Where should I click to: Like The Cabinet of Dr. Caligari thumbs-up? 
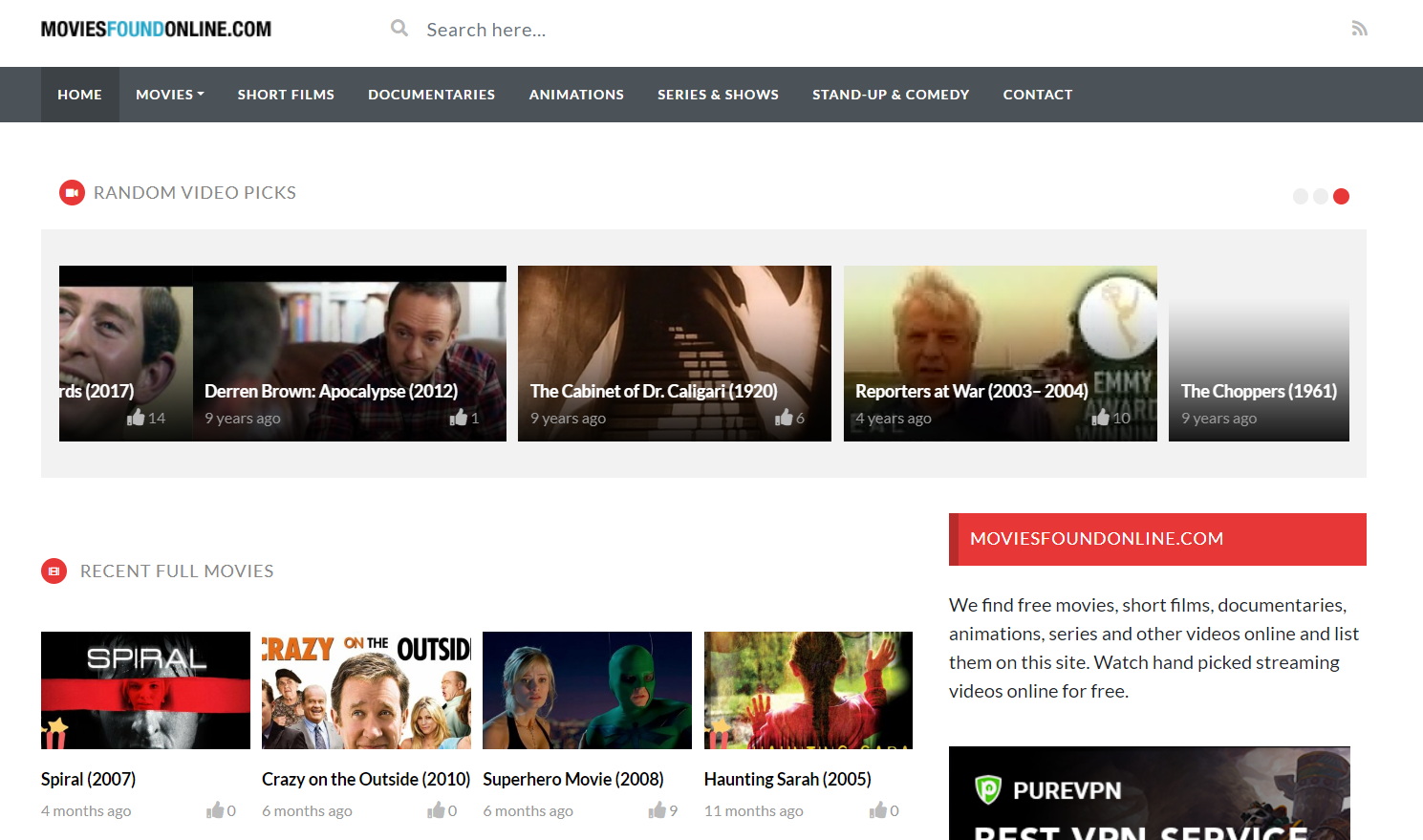(x=784, y=418)
